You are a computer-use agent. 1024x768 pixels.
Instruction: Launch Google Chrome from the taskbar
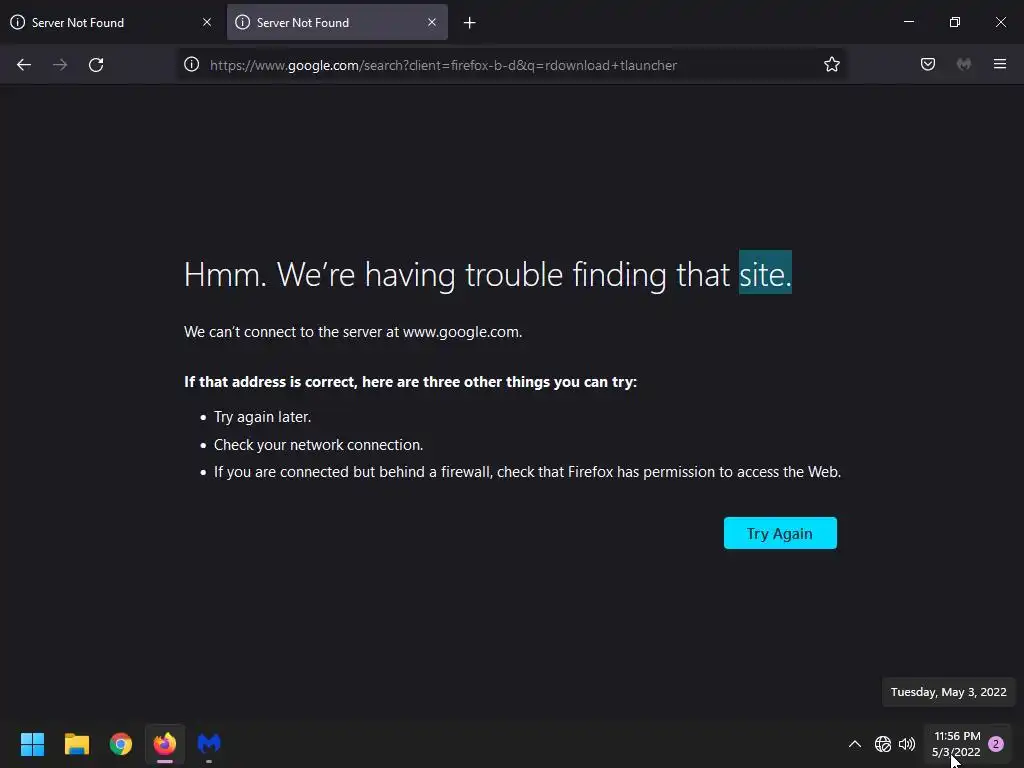click(x=121, y=744)
